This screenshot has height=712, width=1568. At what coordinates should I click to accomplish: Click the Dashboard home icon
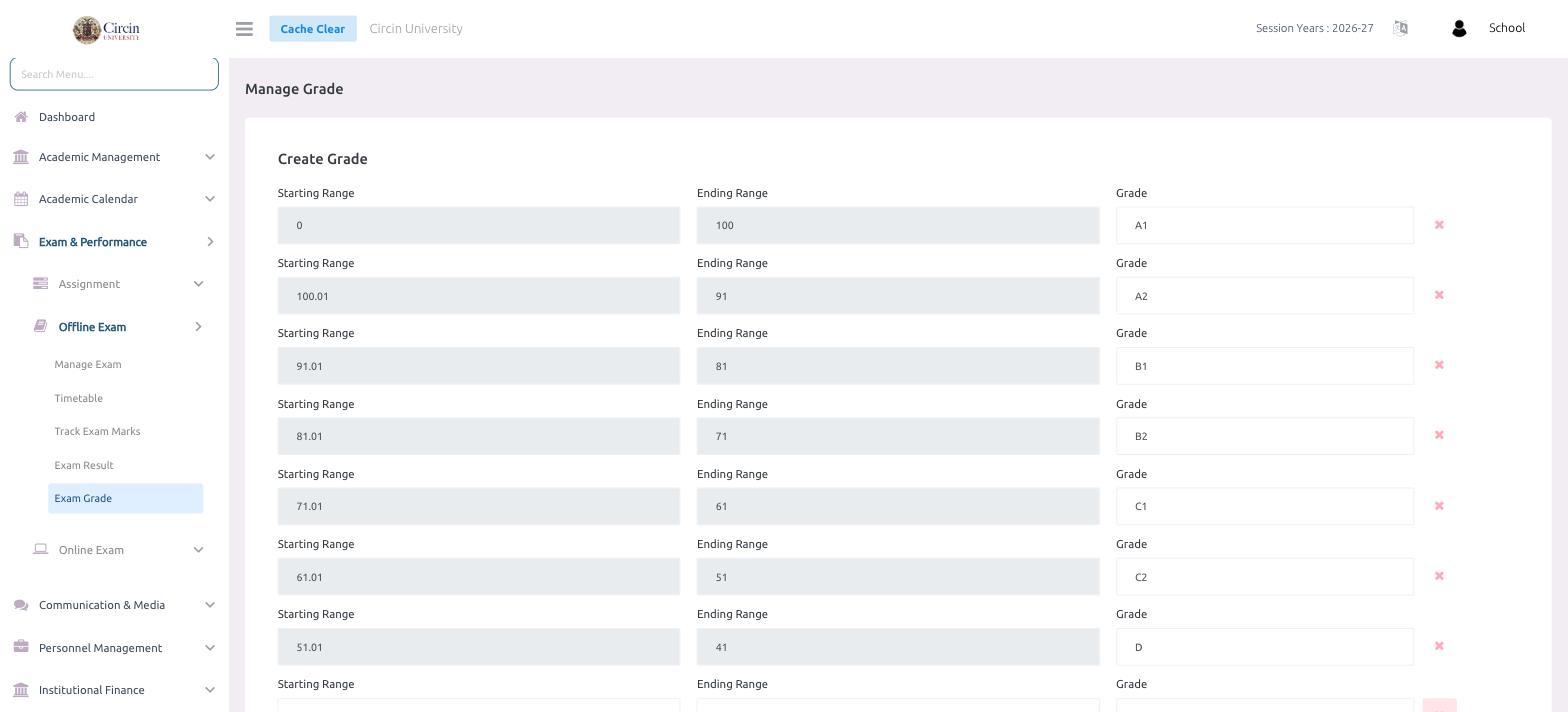(21, 117)
